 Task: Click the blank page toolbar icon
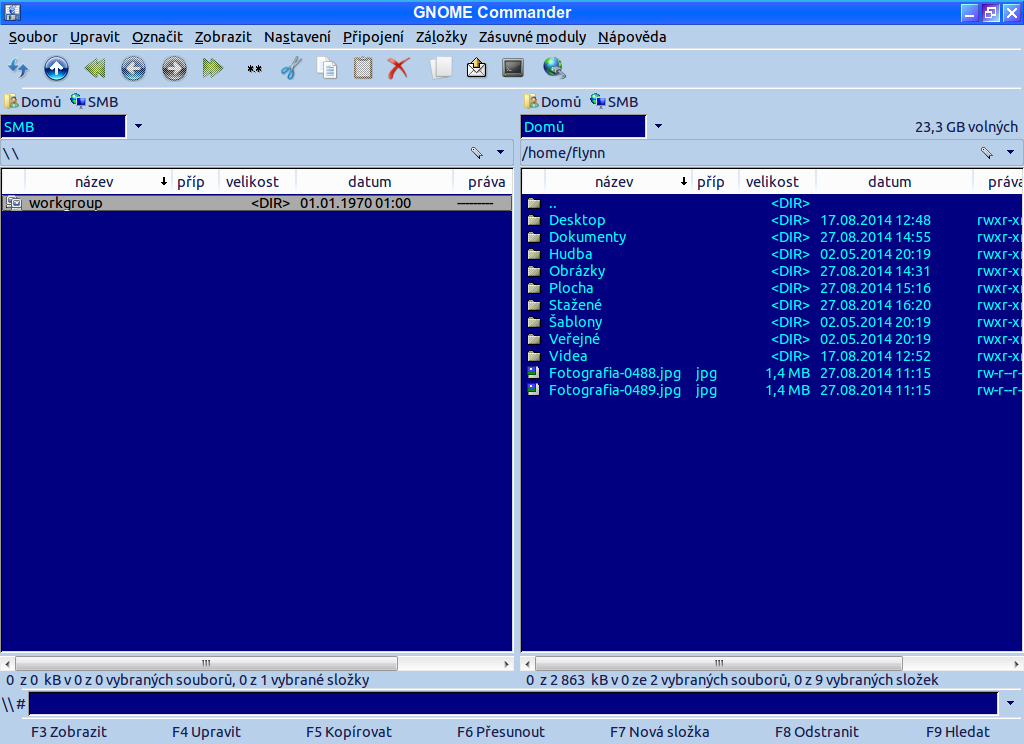[x=441, y=68]
